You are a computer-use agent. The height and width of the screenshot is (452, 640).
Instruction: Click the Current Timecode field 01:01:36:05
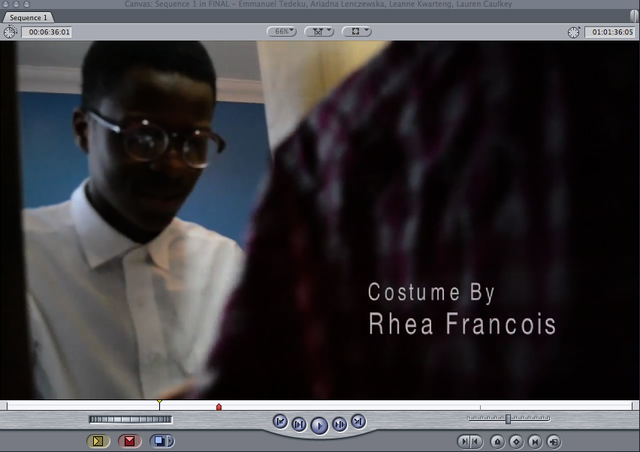click(x=610, y=32)
